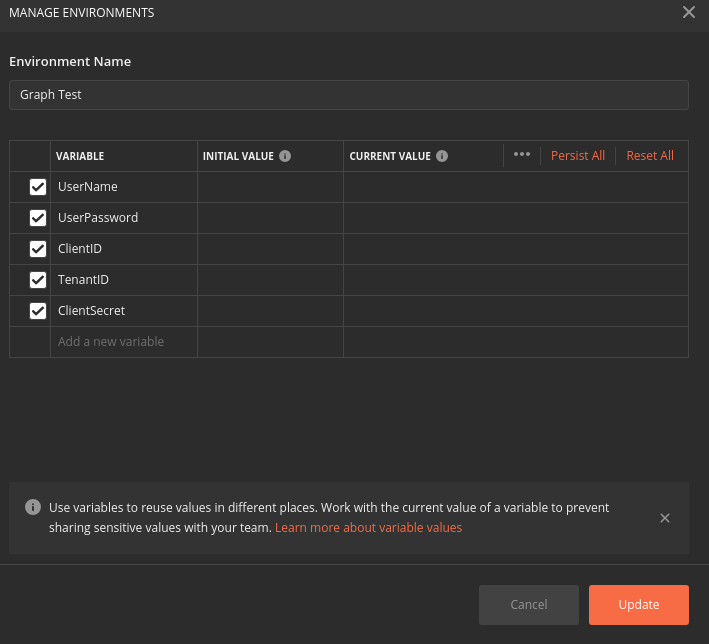Uncheck the ClientSecret variable checkbox
This screenshot has height=644, width=709.
click(38, 311)
